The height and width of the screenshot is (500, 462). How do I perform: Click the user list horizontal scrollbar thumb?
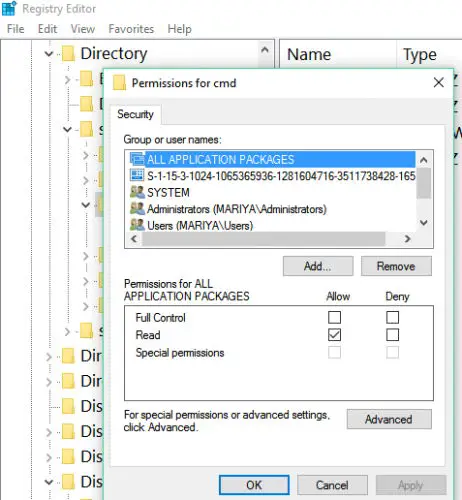coord(263,239)
